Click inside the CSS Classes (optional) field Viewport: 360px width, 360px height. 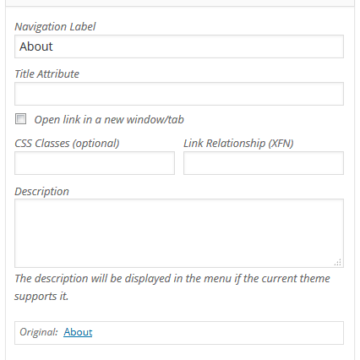click(x=94, y=163)
